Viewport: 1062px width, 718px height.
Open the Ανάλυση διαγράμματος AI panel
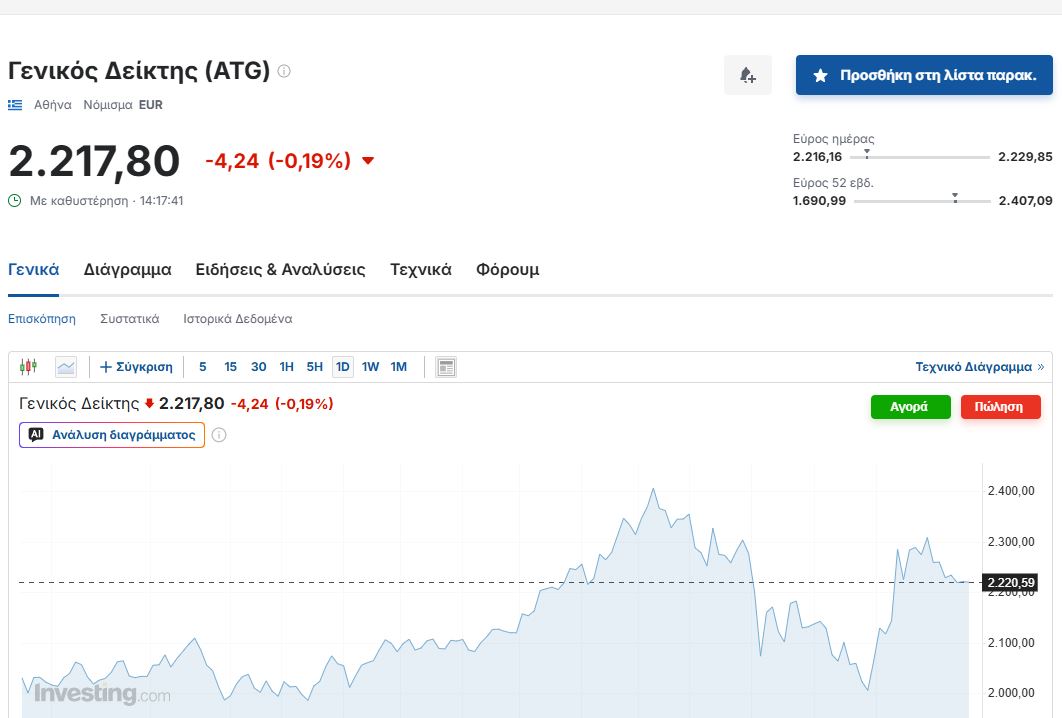pos(112,435)
